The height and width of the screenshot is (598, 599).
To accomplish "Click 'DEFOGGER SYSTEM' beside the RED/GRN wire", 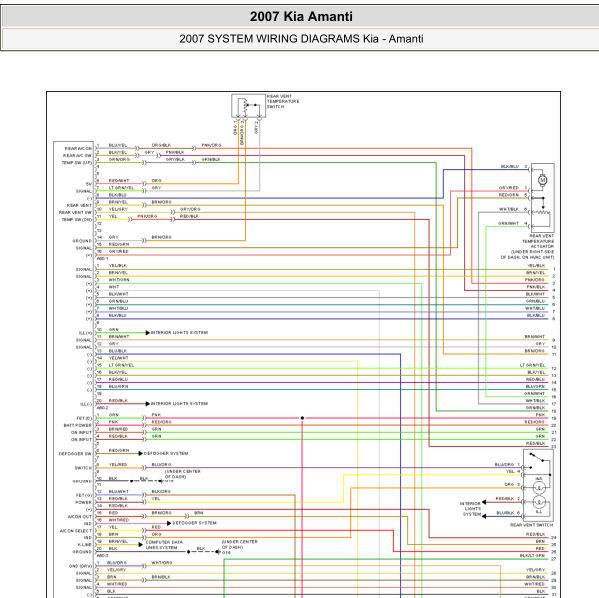I will 166,453.
